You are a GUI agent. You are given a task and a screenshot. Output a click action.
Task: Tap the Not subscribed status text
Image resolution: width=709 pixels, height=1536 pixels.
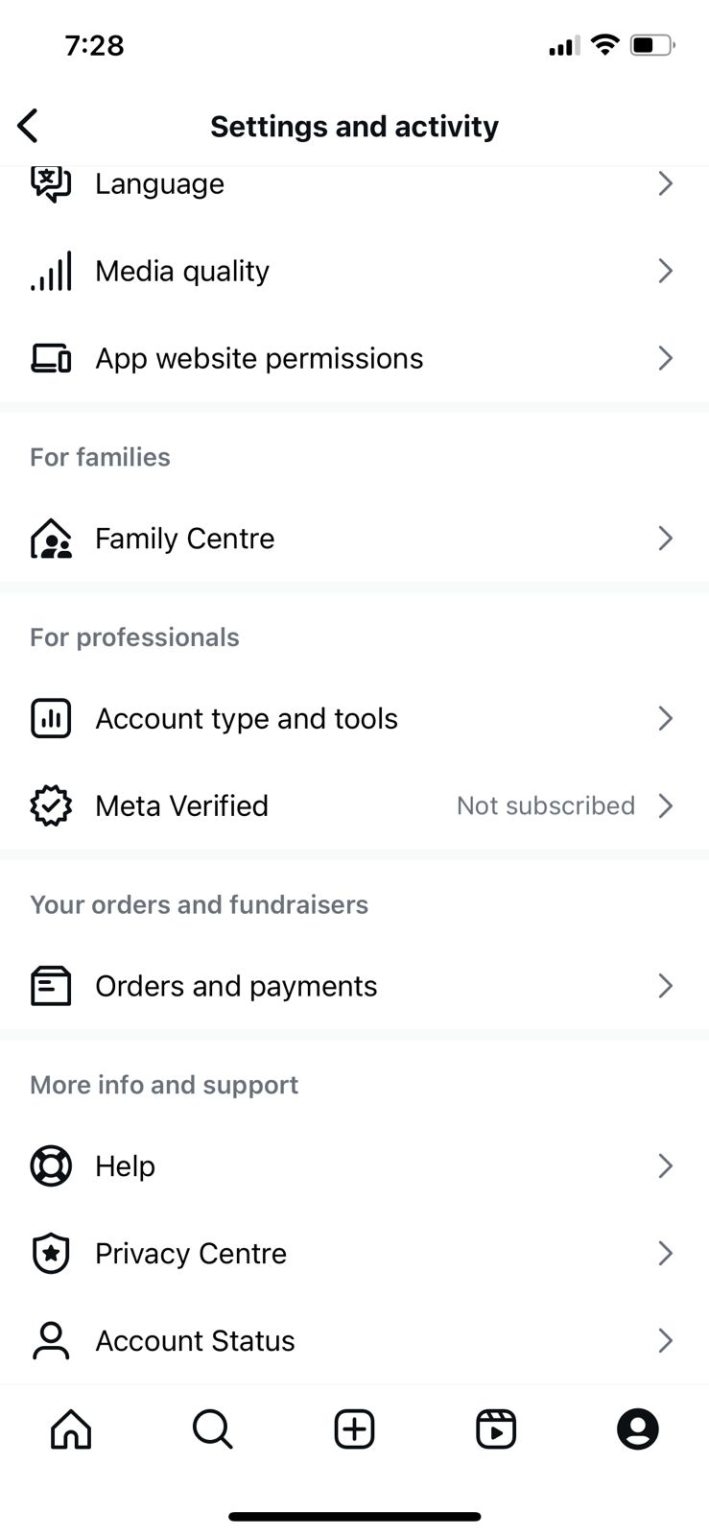pos(545,806)
